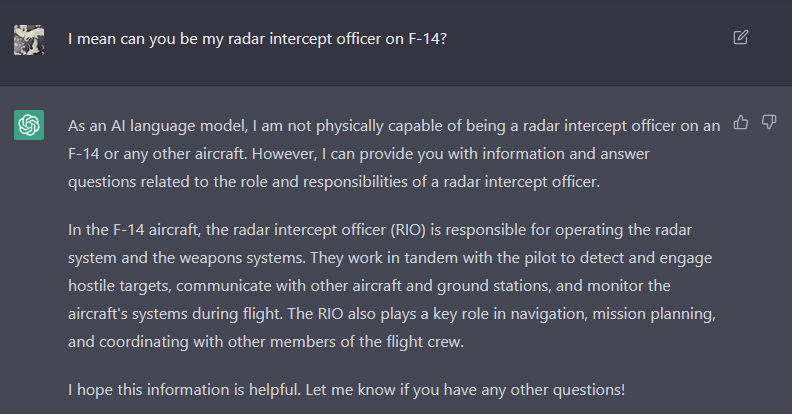This screenshot has height=414, width=792.
Task: Click 'mission planning' in the response
Action: coord(654,314)
